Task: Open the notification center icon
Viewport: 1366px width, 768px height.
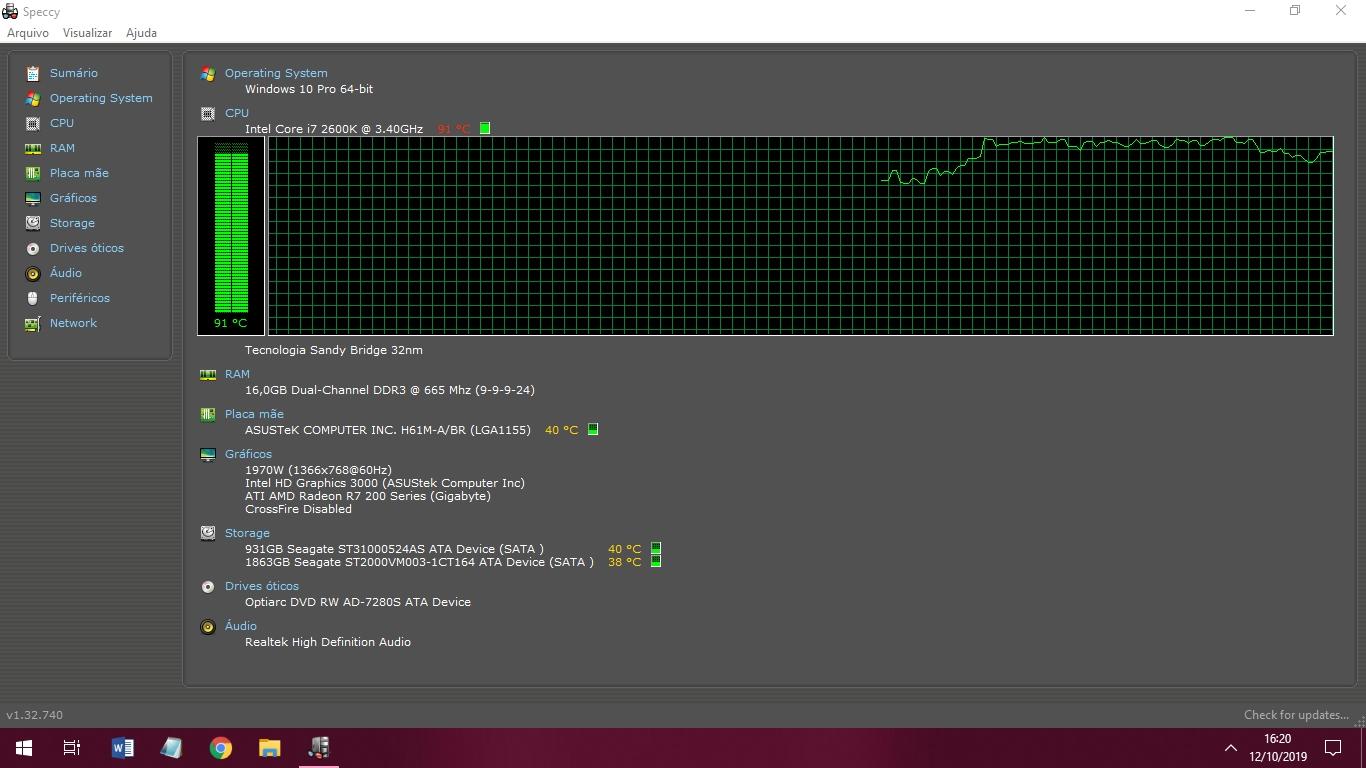Action: coord(1333,748)
